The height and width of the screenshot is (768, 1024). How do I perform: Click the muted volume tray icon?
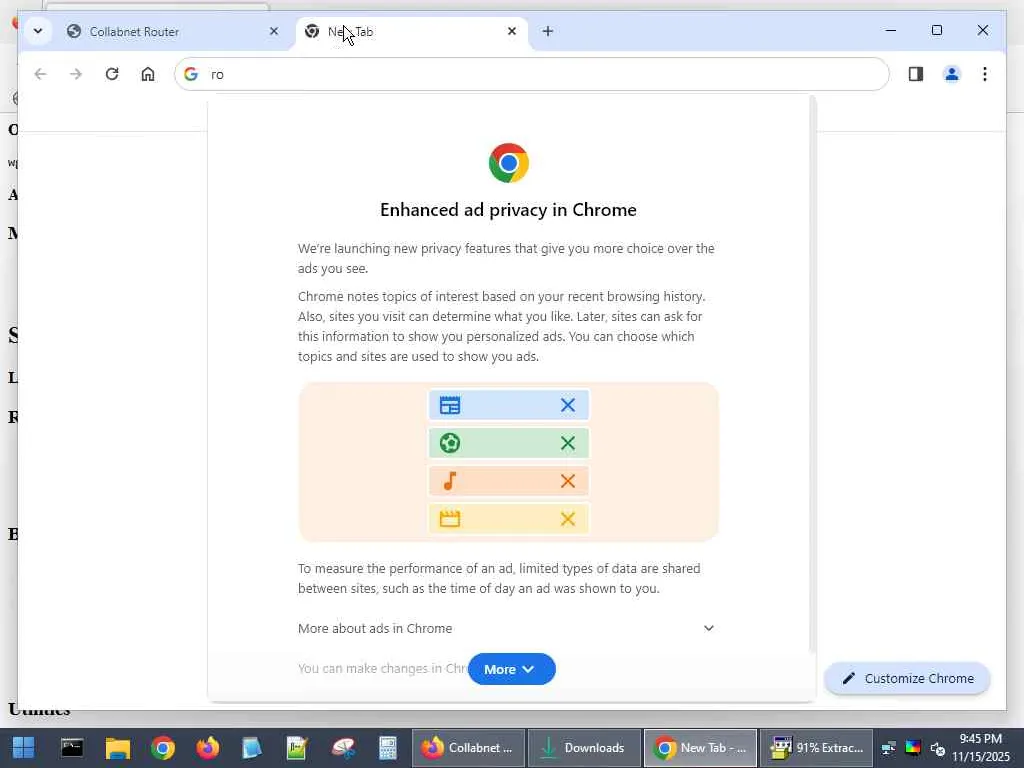(938, 748)
